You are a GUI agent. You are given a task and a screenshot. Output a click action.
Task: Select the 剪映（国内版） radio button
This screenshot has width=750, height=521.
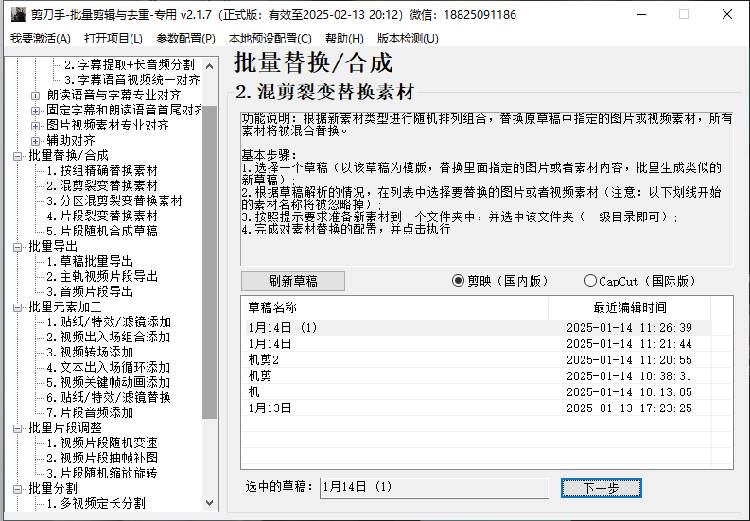[x=459, y=281]
